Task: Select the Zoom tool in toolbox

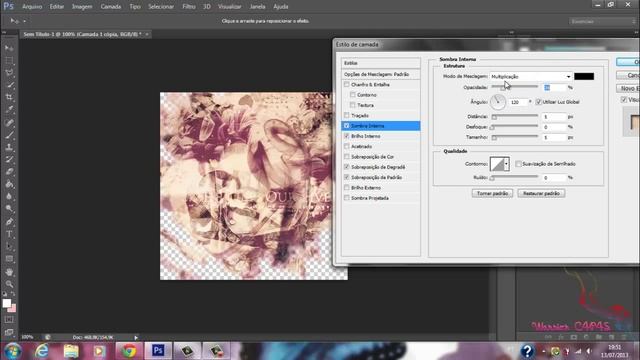Action: pos(9,284)
